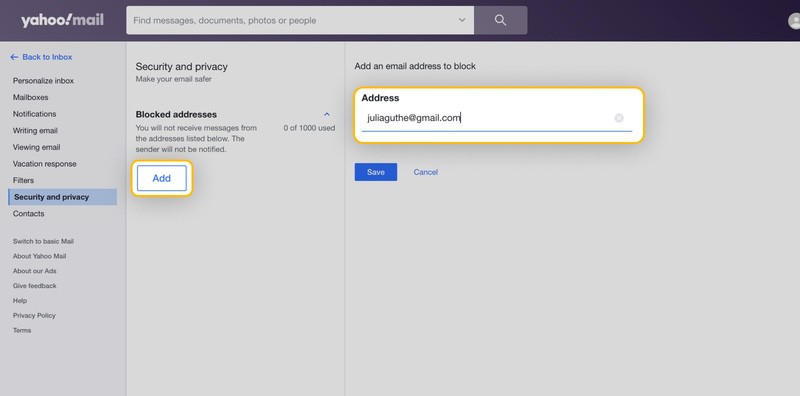Click the "0 of 1000 used" text
This screenshot has width=800, height=396.
pyautogui.click(x=309, y=128)
